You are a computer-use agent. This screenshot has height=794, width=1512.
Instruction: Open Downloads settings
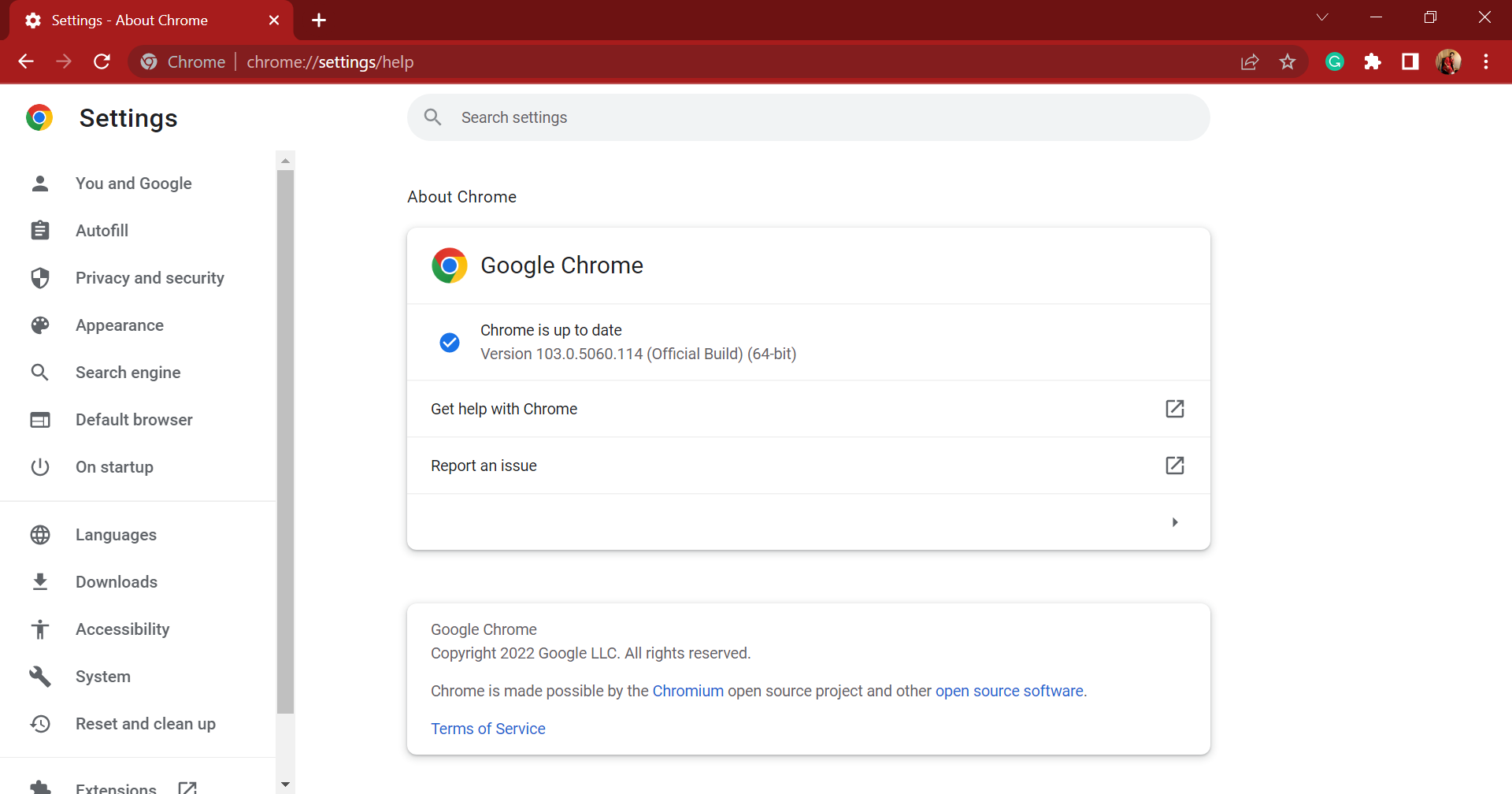117,582
